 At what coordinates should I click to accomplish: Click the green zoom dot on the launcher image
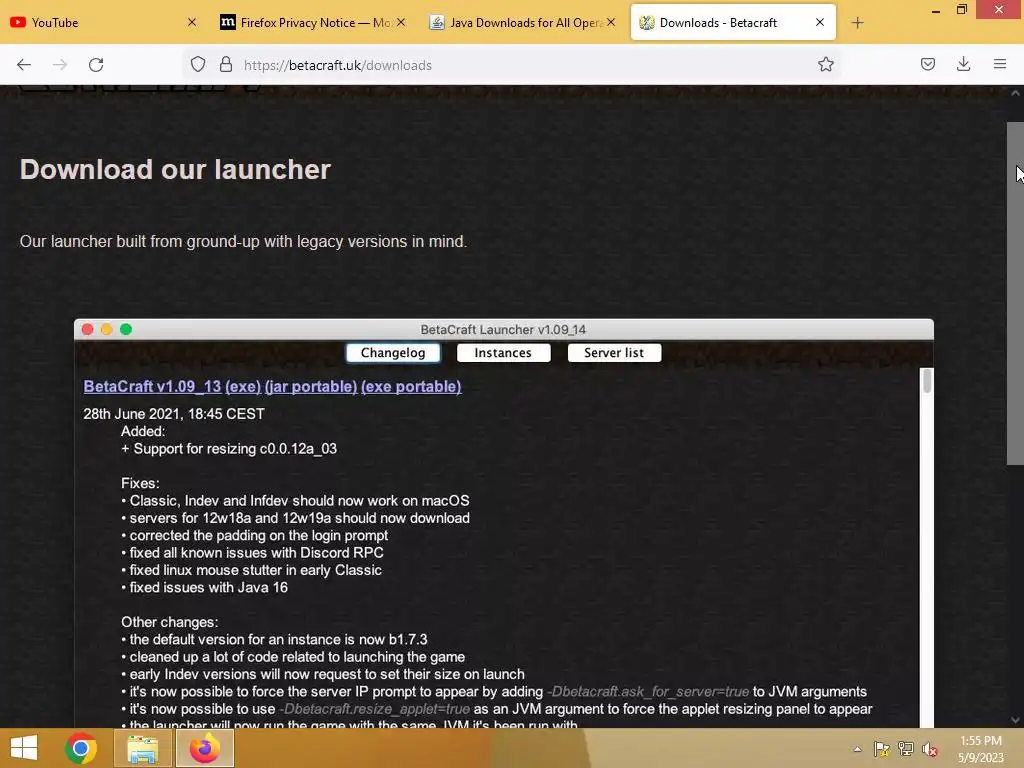coord(126,329)
